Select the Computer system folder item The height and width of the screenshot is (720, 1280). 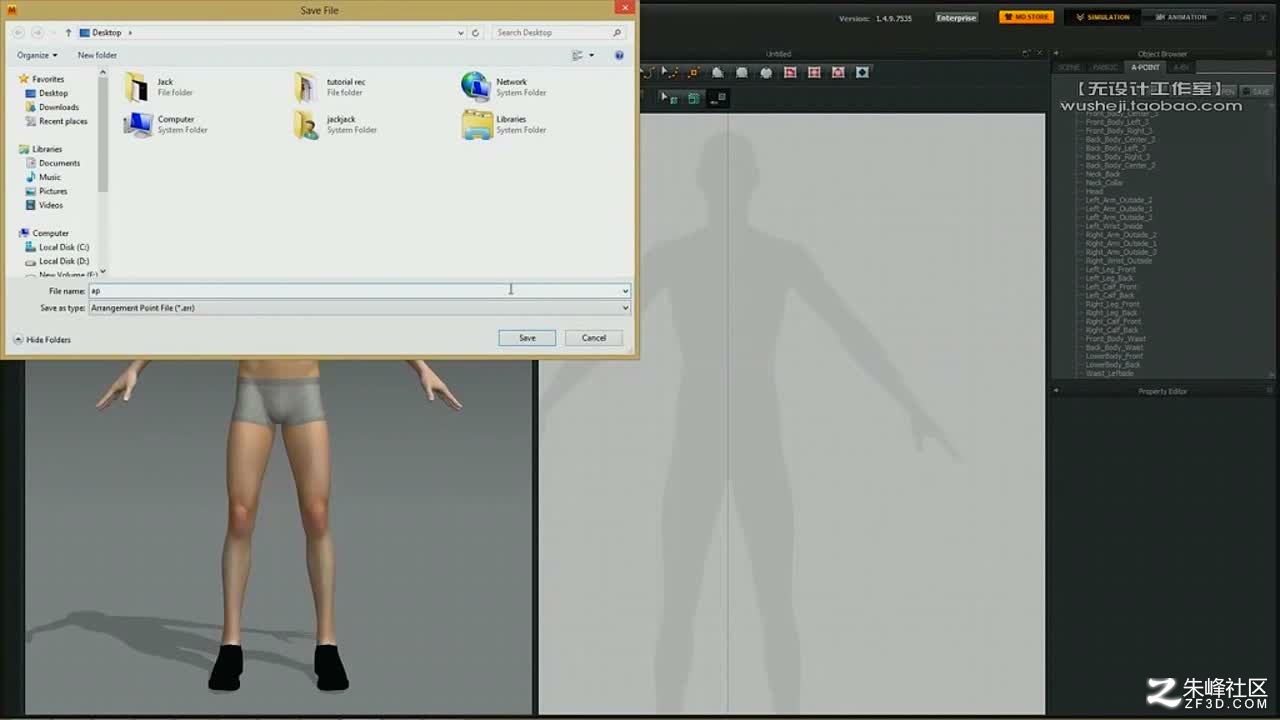pos(166,124)
